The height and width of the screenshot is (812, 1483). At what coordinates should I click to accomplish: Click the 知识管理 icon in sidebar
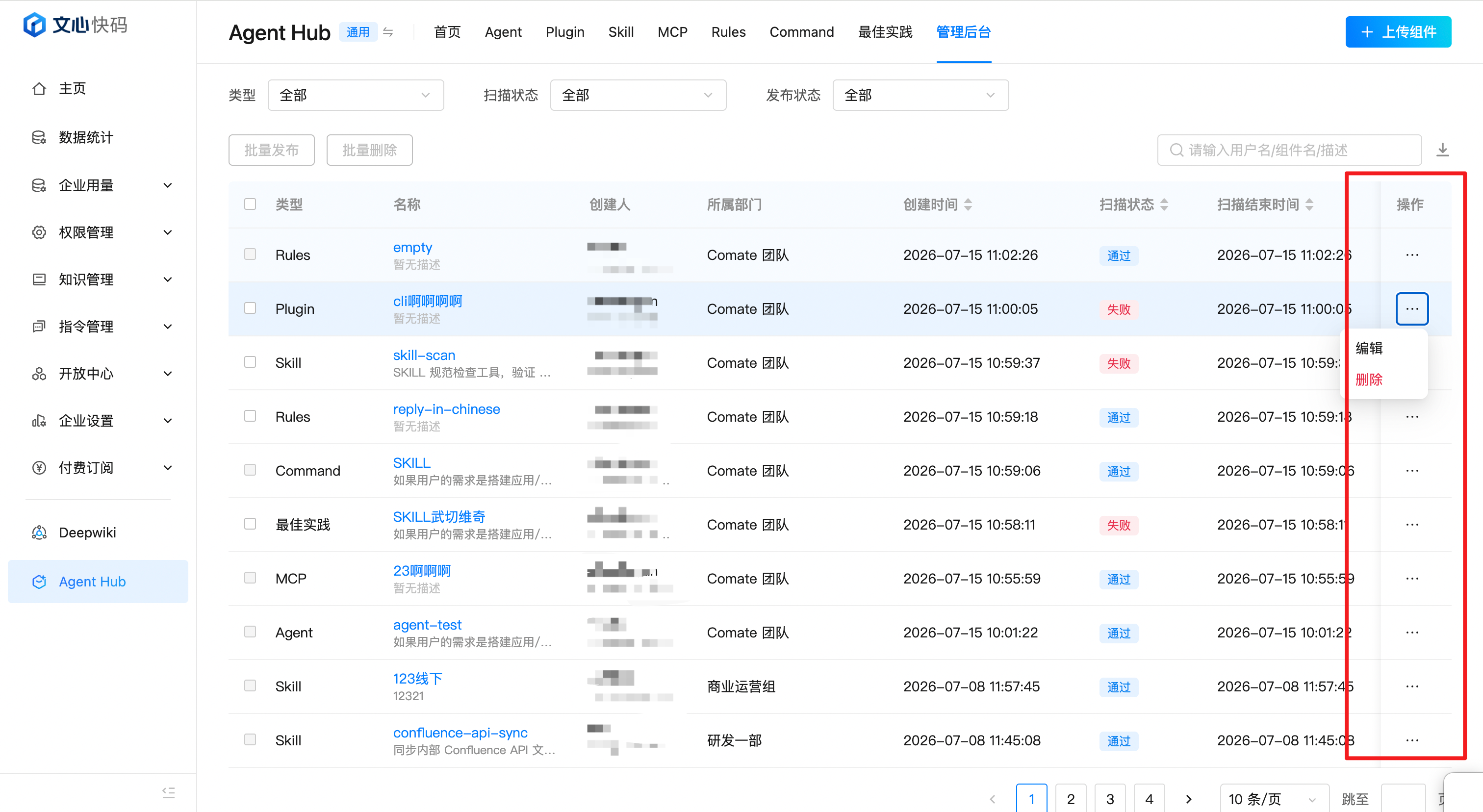pos(39,279)
